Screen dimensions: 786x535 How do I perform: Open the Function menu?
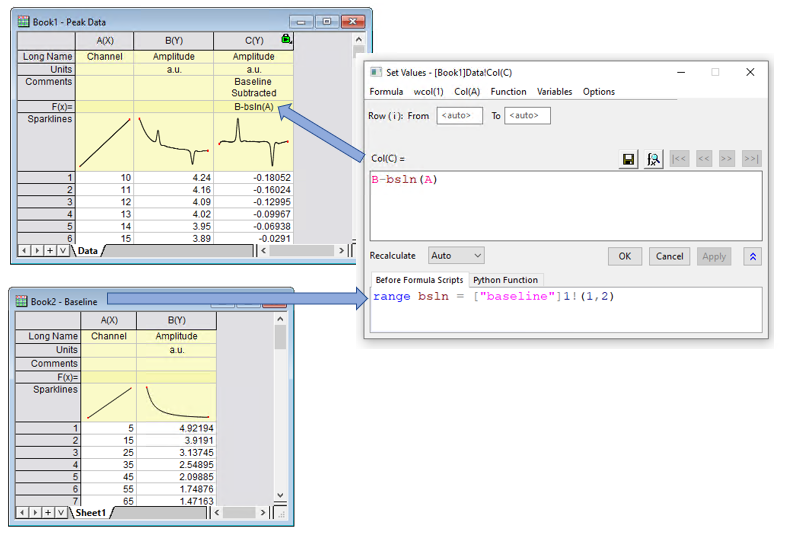point(508,92)
